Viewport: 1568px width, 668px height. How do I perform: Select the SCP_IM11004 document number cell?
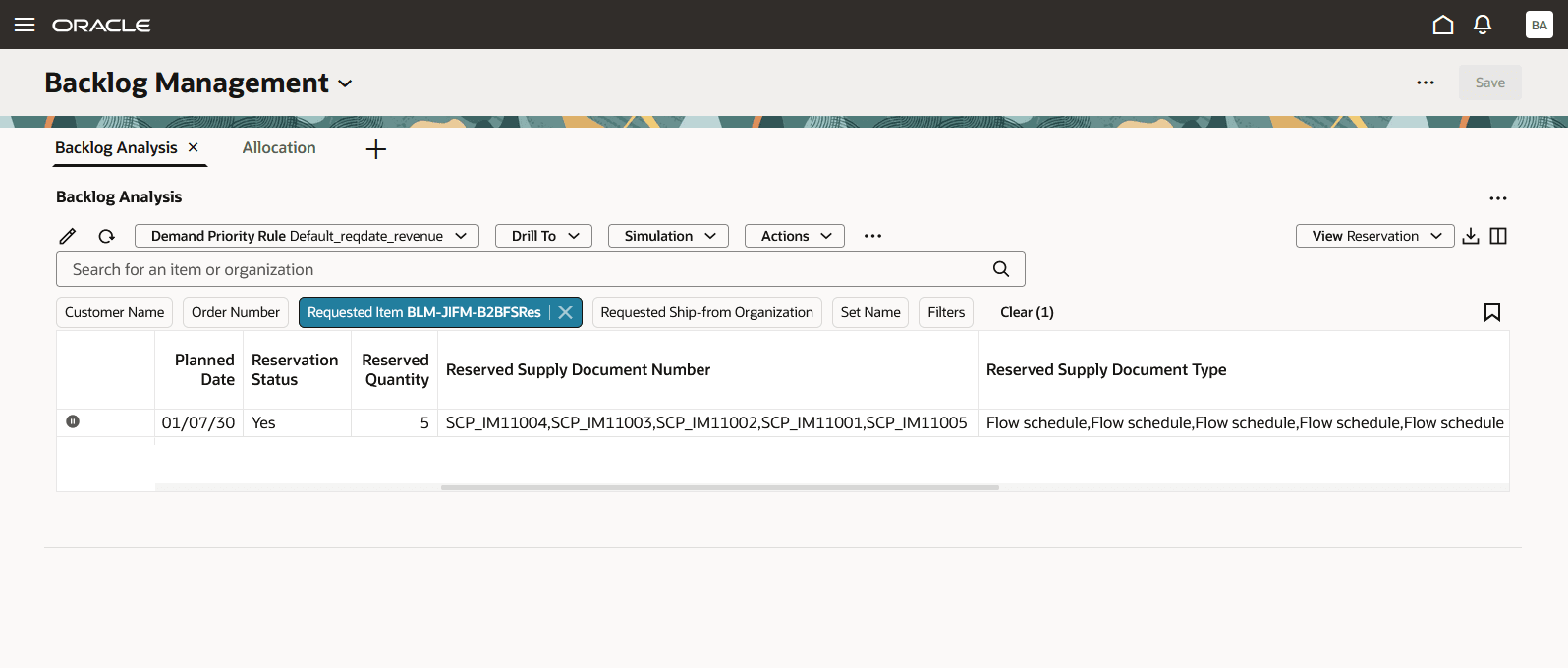707,423
